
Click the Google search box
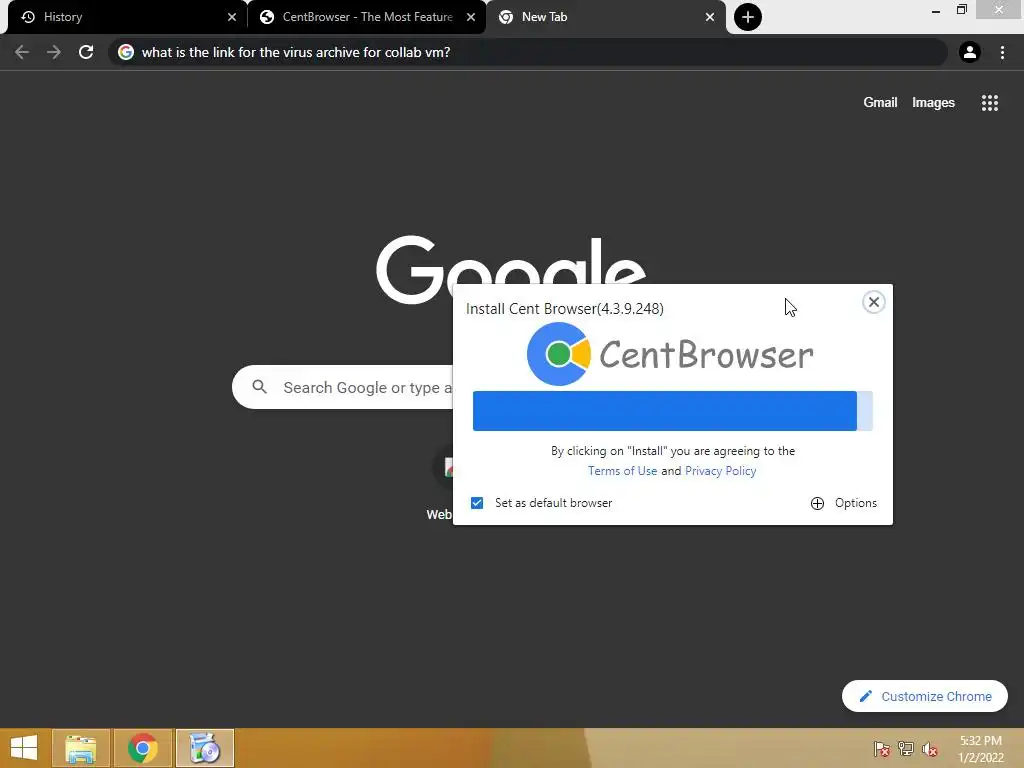point(342,387)
